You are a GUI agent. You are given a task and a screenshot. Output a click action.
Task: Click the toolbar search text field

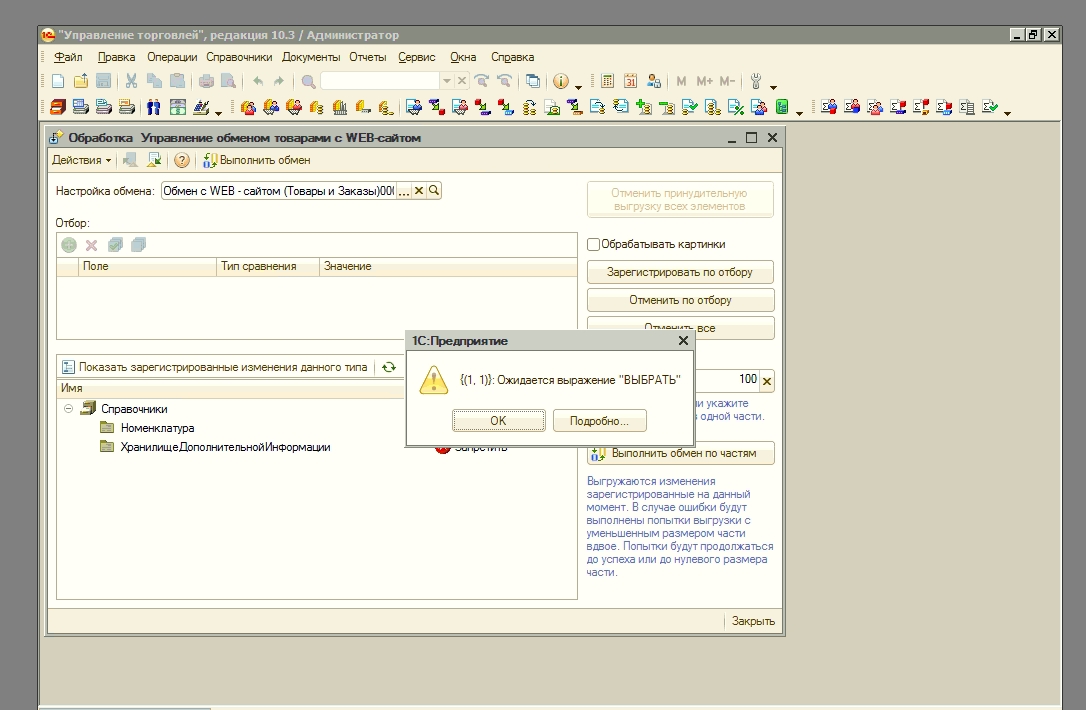380,82
